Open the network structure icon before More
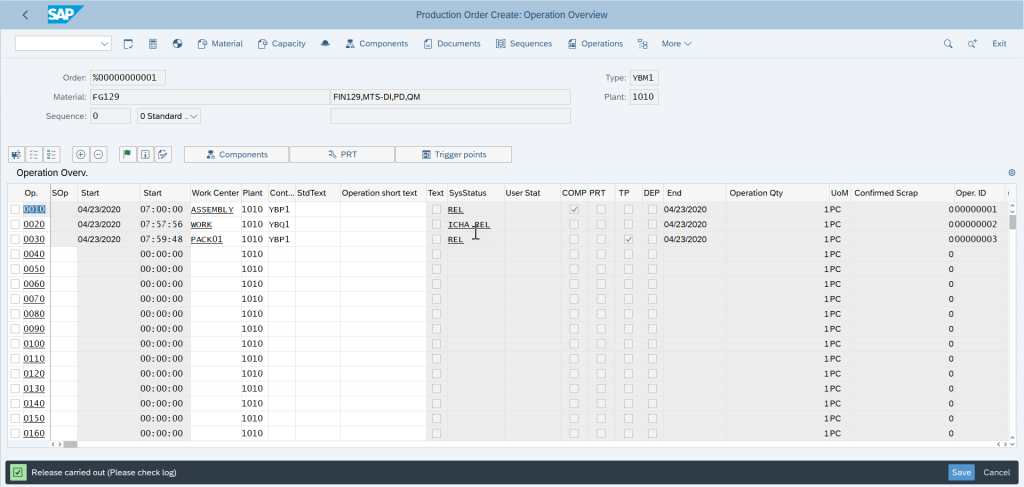1024x487 pixels. 643,44
